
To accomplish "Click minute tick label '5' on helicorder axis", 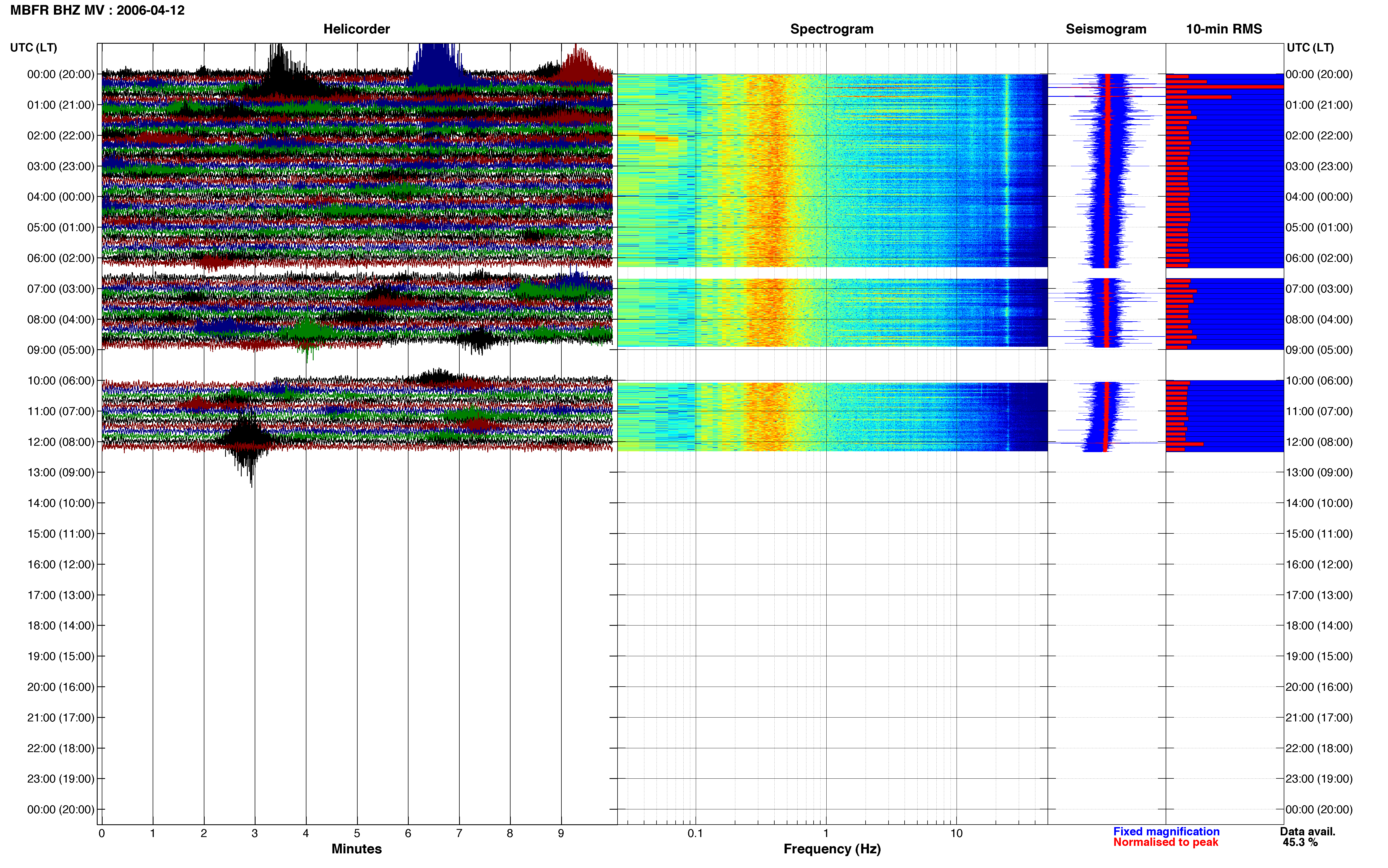I will [x=357, y=833].
